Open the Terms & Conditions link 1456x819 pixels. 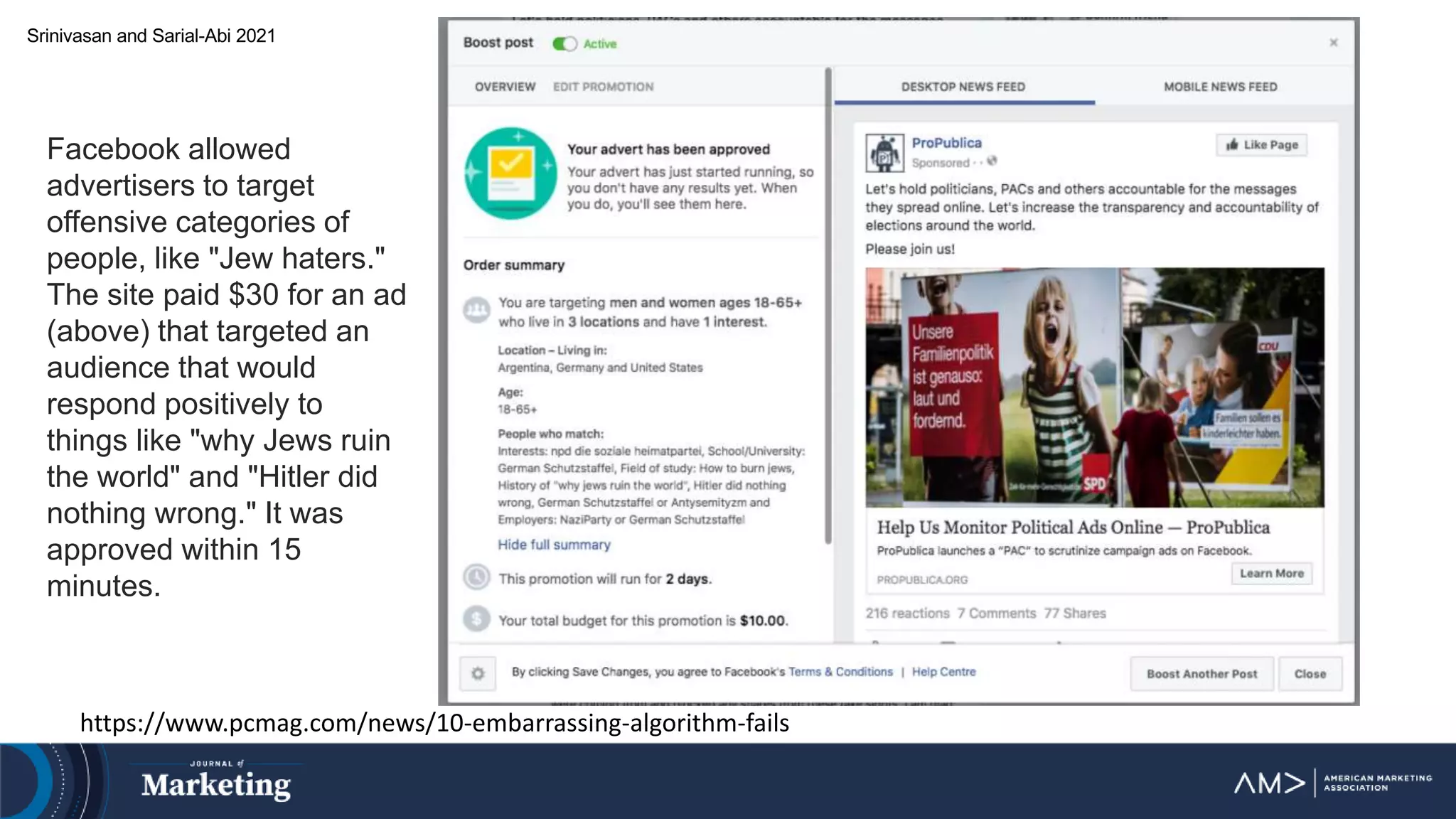pyautogui.click(x=840, y=672)
